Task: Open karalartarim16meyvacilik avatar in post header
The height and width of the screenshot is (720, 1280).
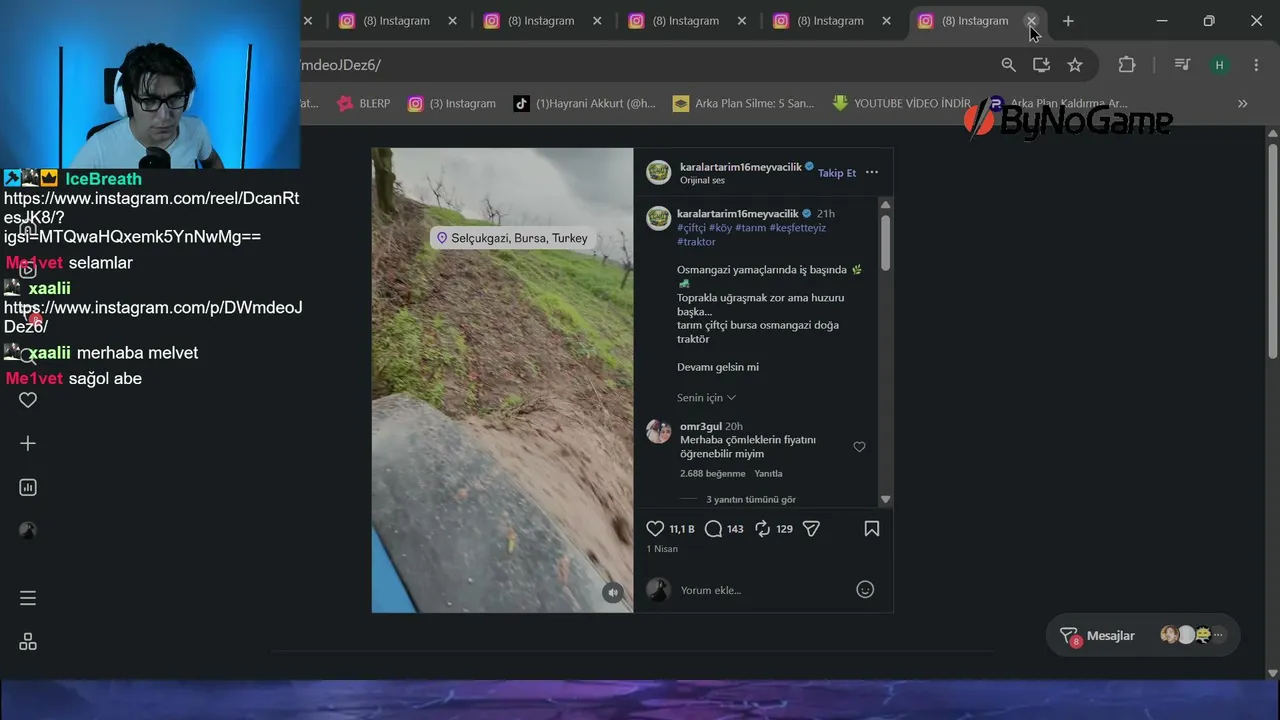Action: pyautogui.click(x=658, y=172)
